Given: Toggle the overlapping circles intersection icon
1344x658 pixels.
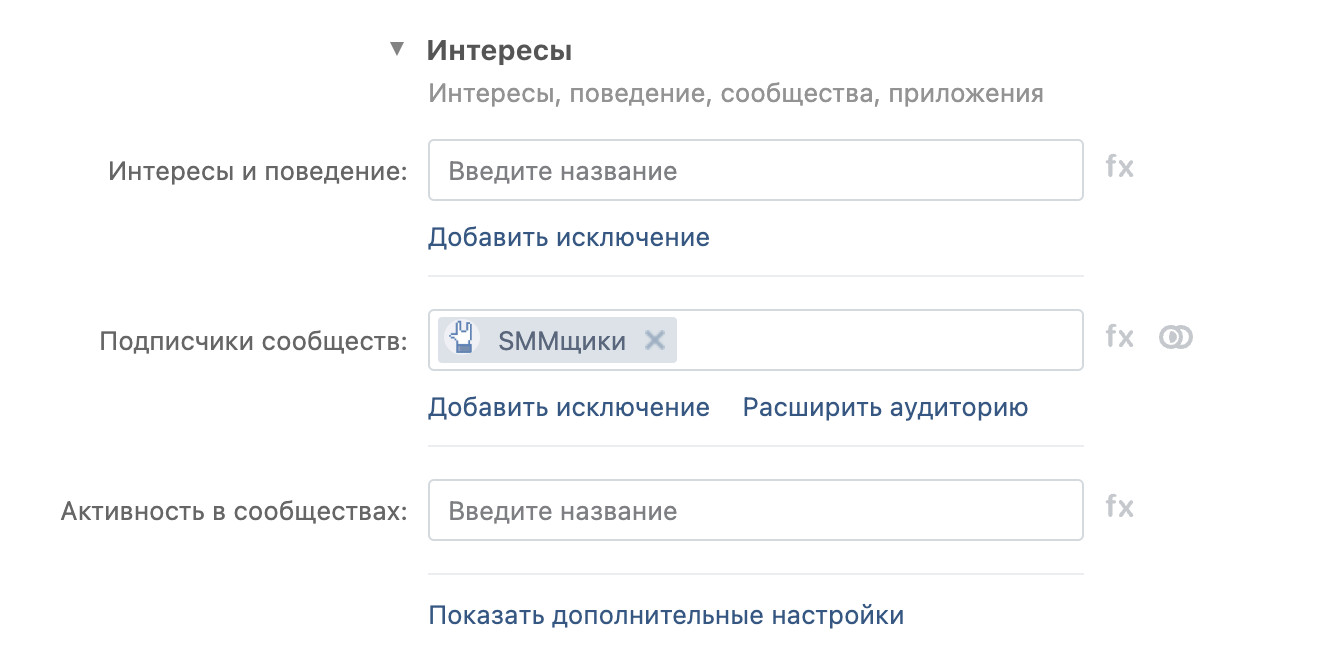Looking at the screenshot, I should click(1176, 338).
